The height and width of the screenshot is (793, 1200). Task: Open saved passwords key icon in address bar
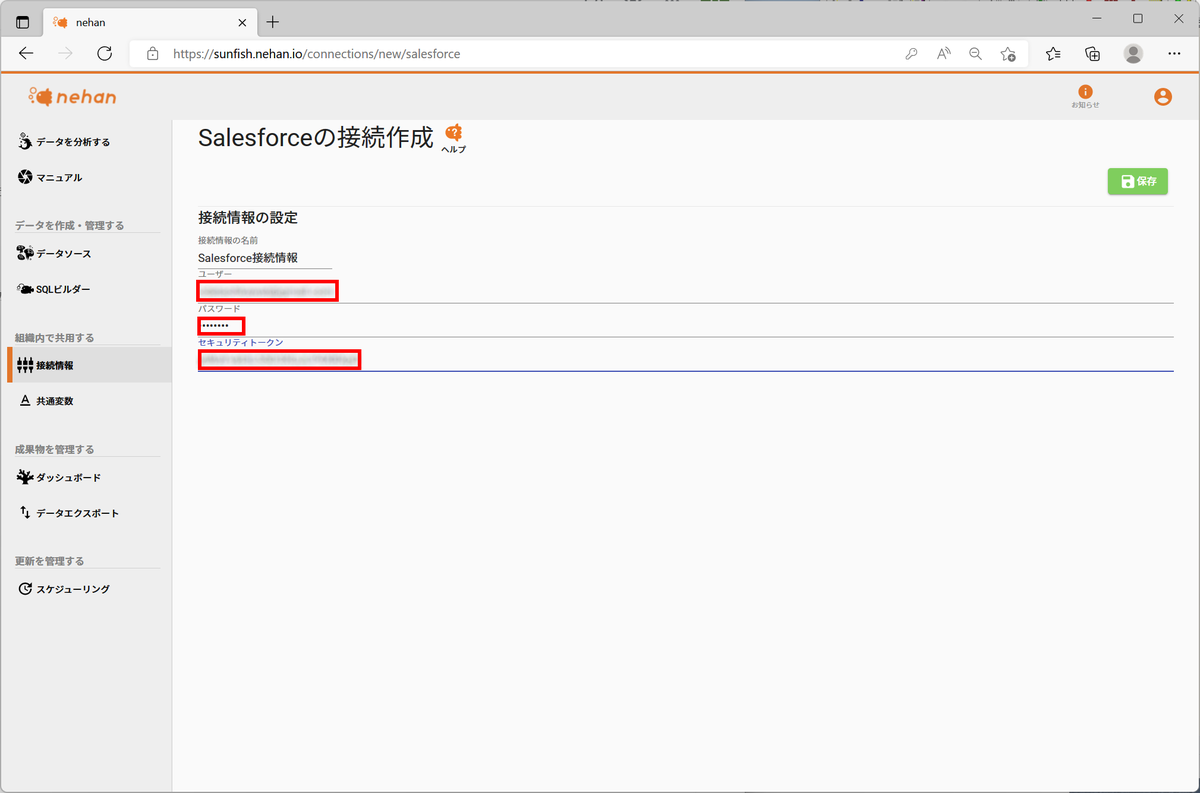(911, 54)
